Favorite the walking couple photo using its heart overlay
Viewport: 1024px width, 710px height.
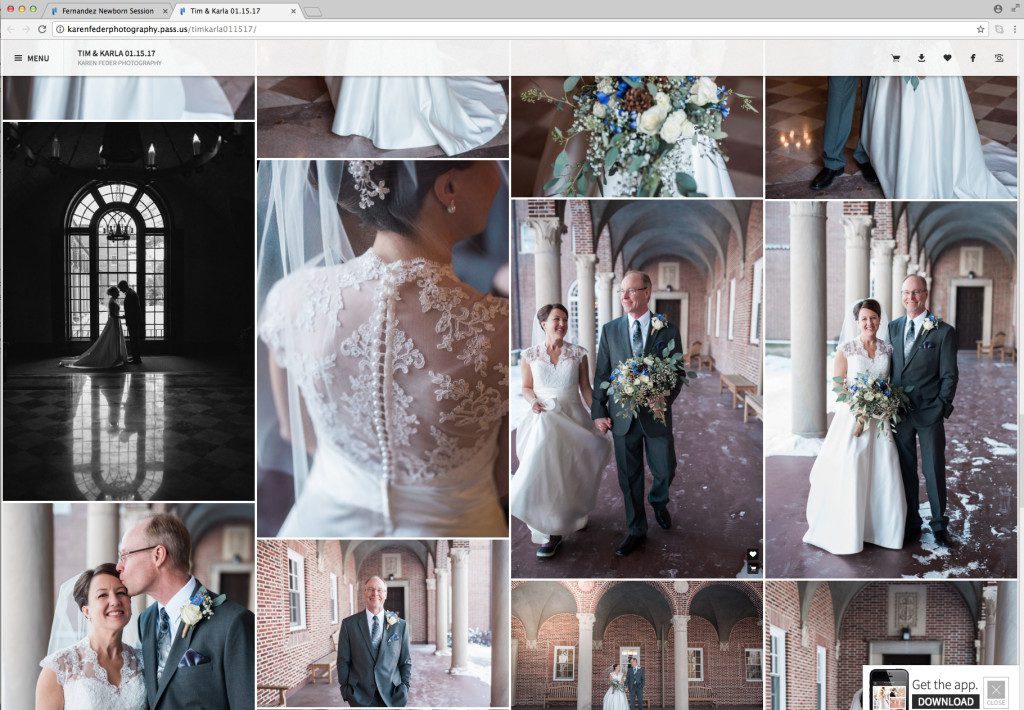753,554
